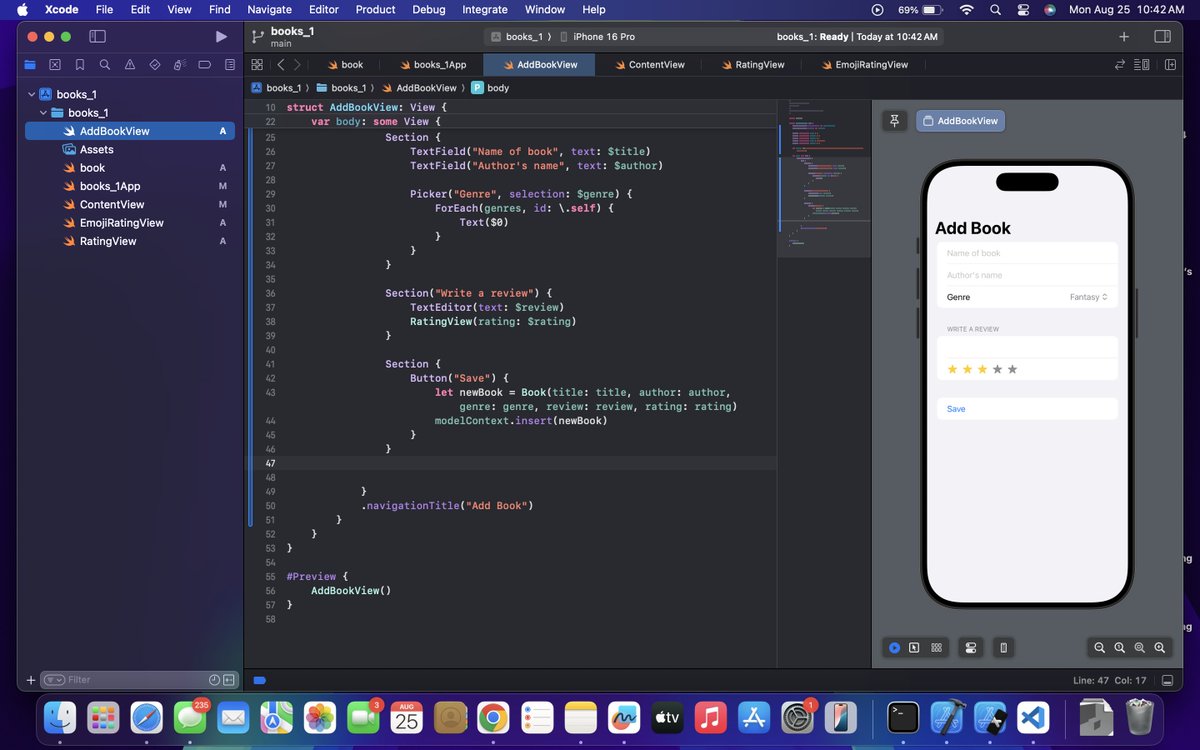Collapse the books_1 folder group
This screenshot has width=1200, height=750.
click(x=44, y=113)
